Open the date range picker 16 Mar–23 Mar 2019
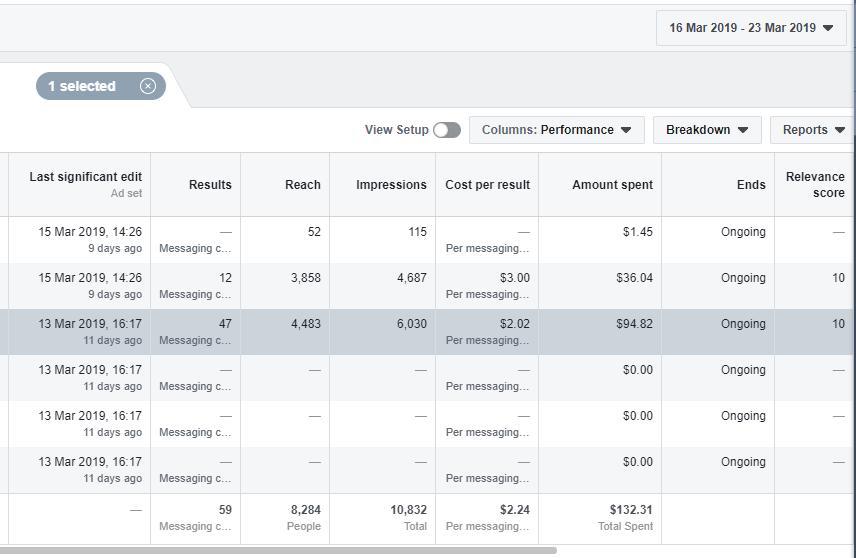Image resolution: width=856 pixels, height=558 pixels. (x=750, y=28)
